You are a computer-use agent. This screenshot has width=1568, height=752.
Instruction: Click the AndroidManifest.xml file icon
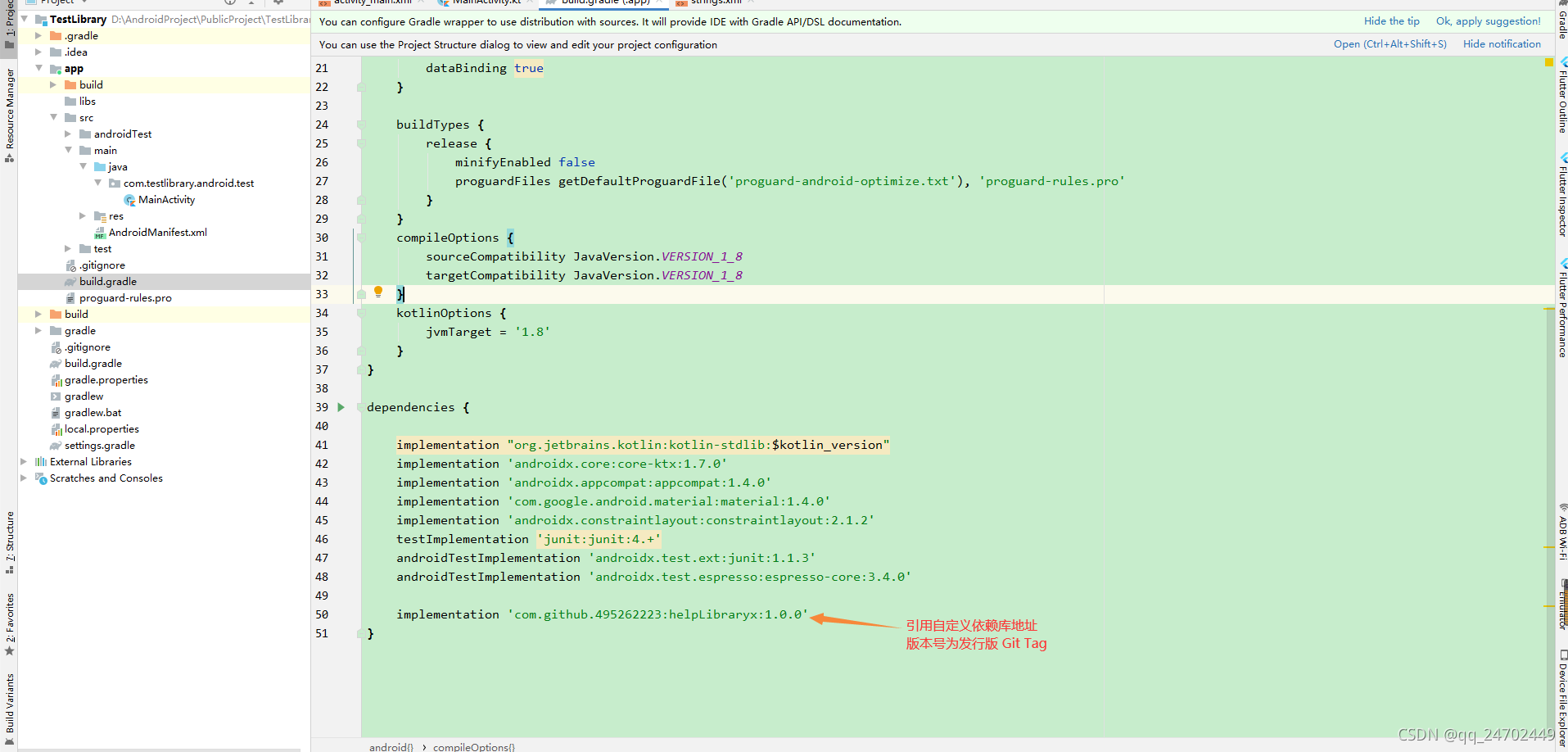pyautogui.click(x=100, y=233)
